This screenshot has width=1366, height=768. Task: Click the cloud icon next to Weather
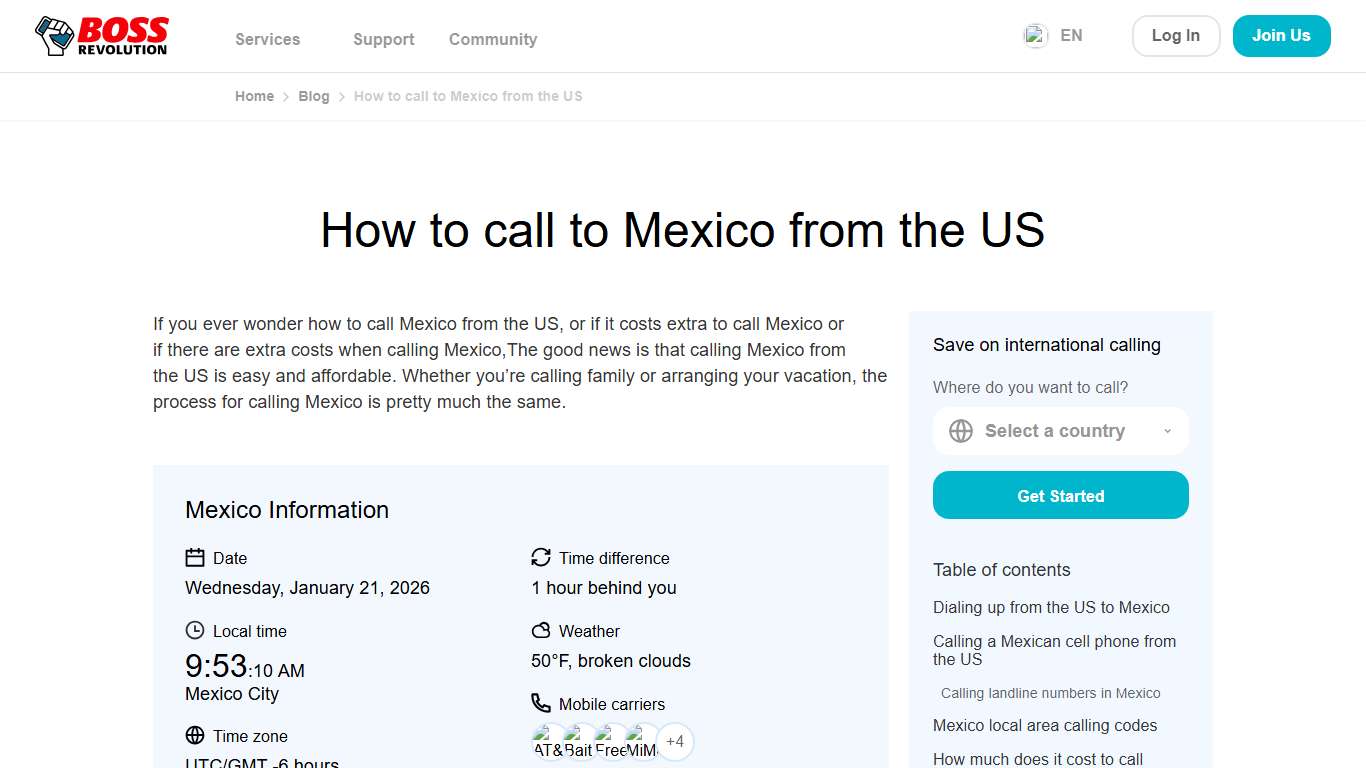[x=541, y=631]
